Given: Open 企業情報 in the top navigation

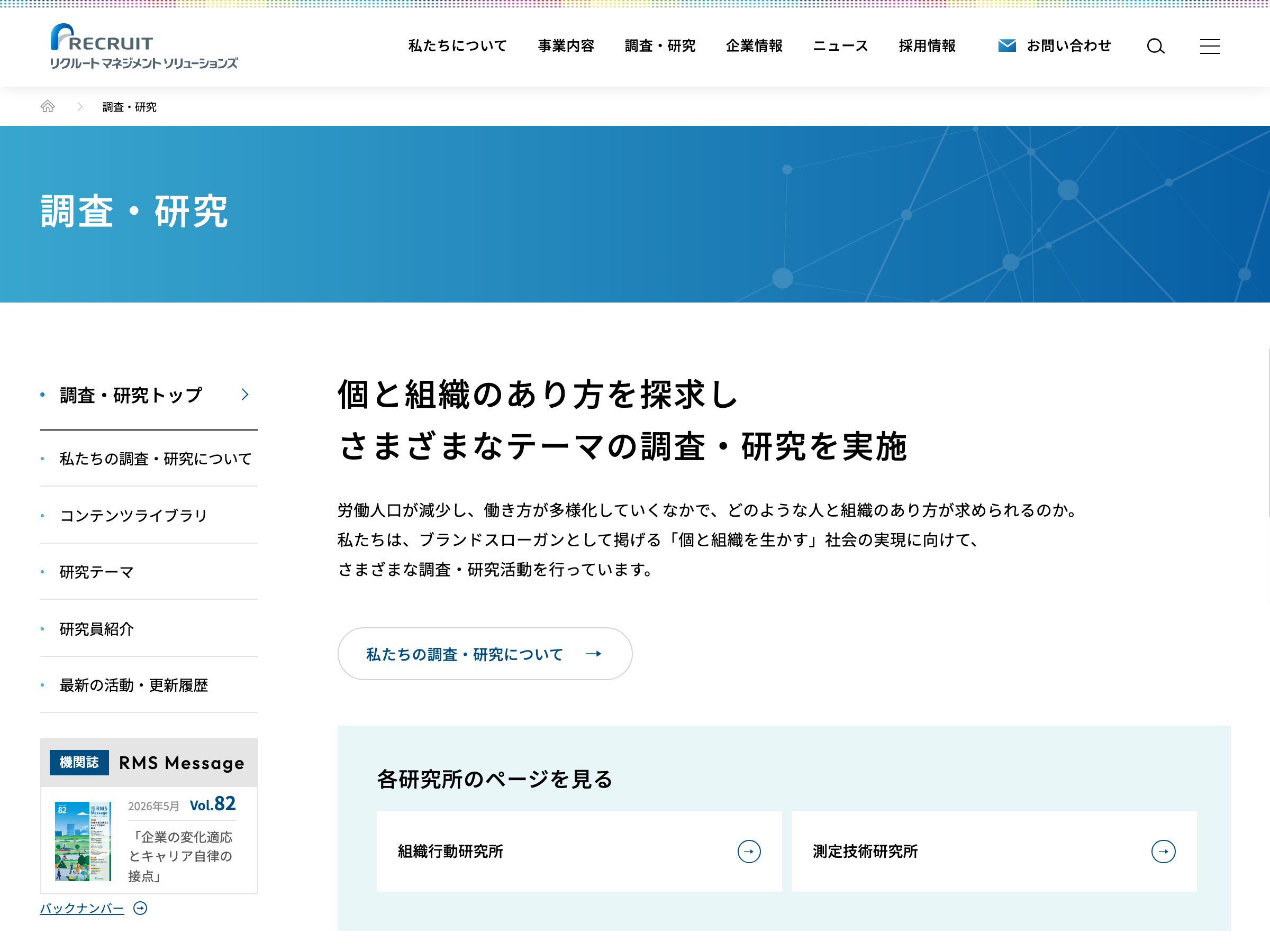Looking at the screenshot, I should [x=755, y=46].
